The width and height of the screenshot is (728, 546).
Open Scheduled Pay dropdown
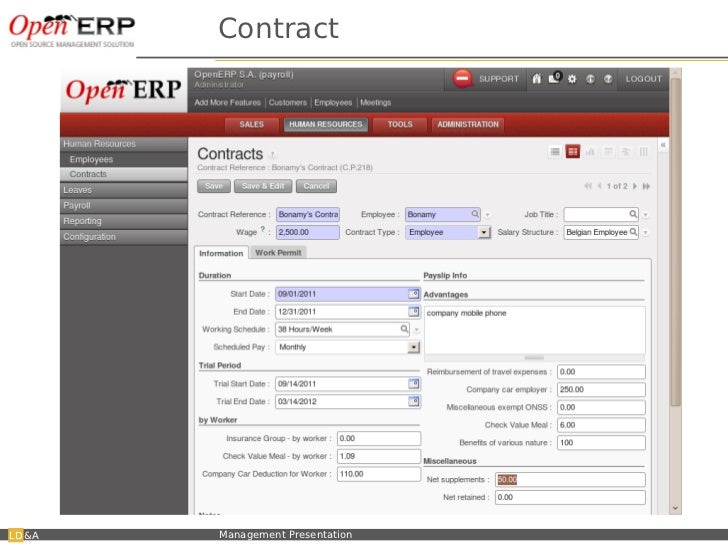point(413,347)
